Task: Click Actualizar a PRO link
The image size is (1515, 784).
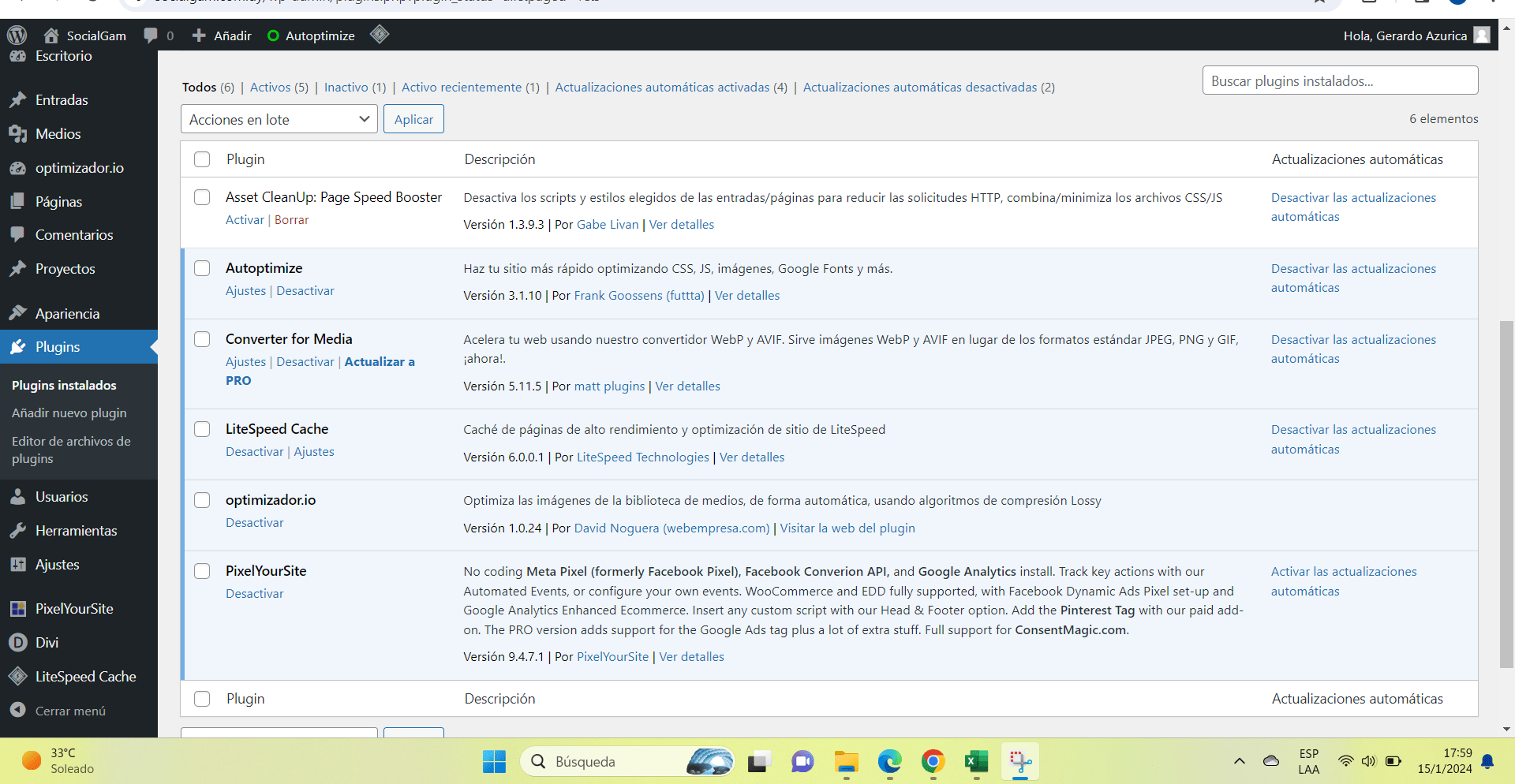Action: [x=320, y=371]
